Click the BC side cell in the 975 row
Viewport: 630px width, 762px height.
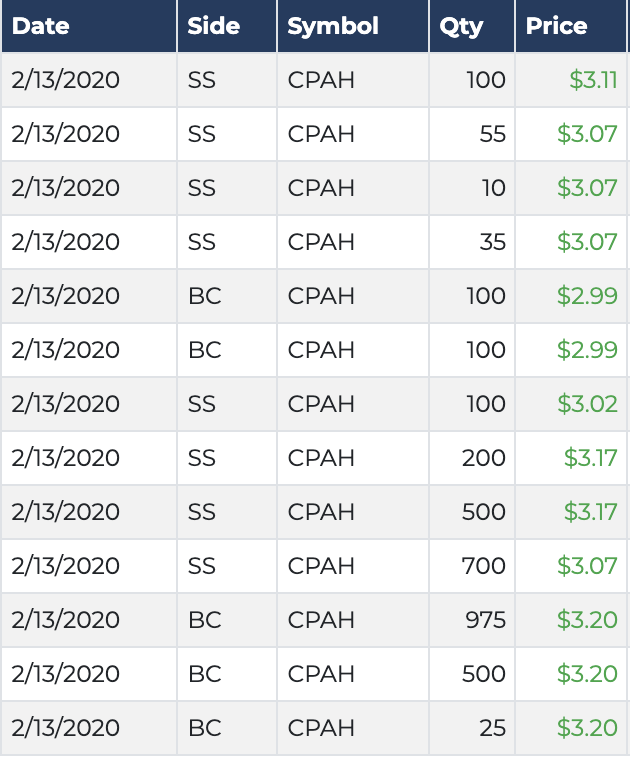pos(205,620)
